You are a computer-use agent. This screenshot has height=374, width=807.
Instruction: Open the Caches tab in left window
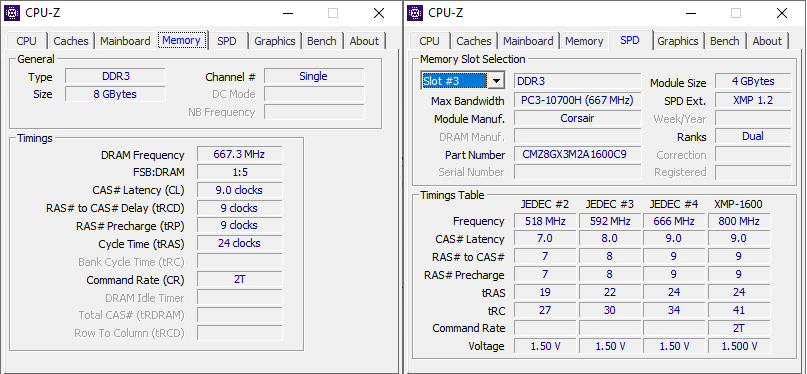[x=71, y=41]
